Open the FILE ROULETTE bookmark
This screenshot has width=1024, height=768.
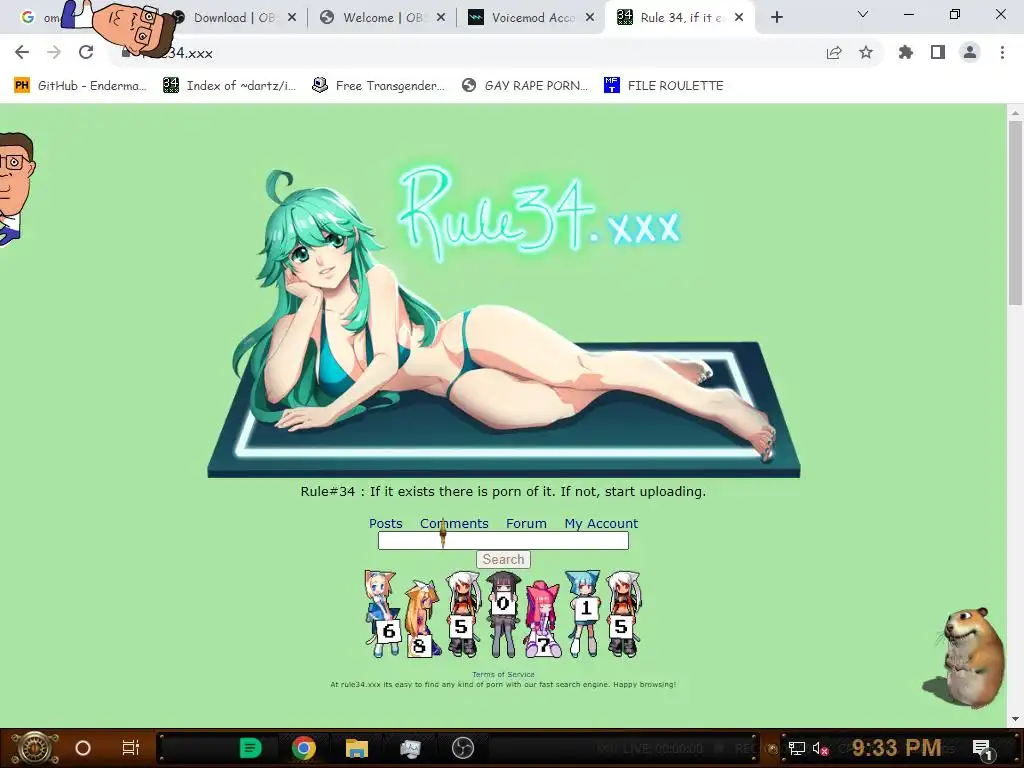click(x=664, y=86)
